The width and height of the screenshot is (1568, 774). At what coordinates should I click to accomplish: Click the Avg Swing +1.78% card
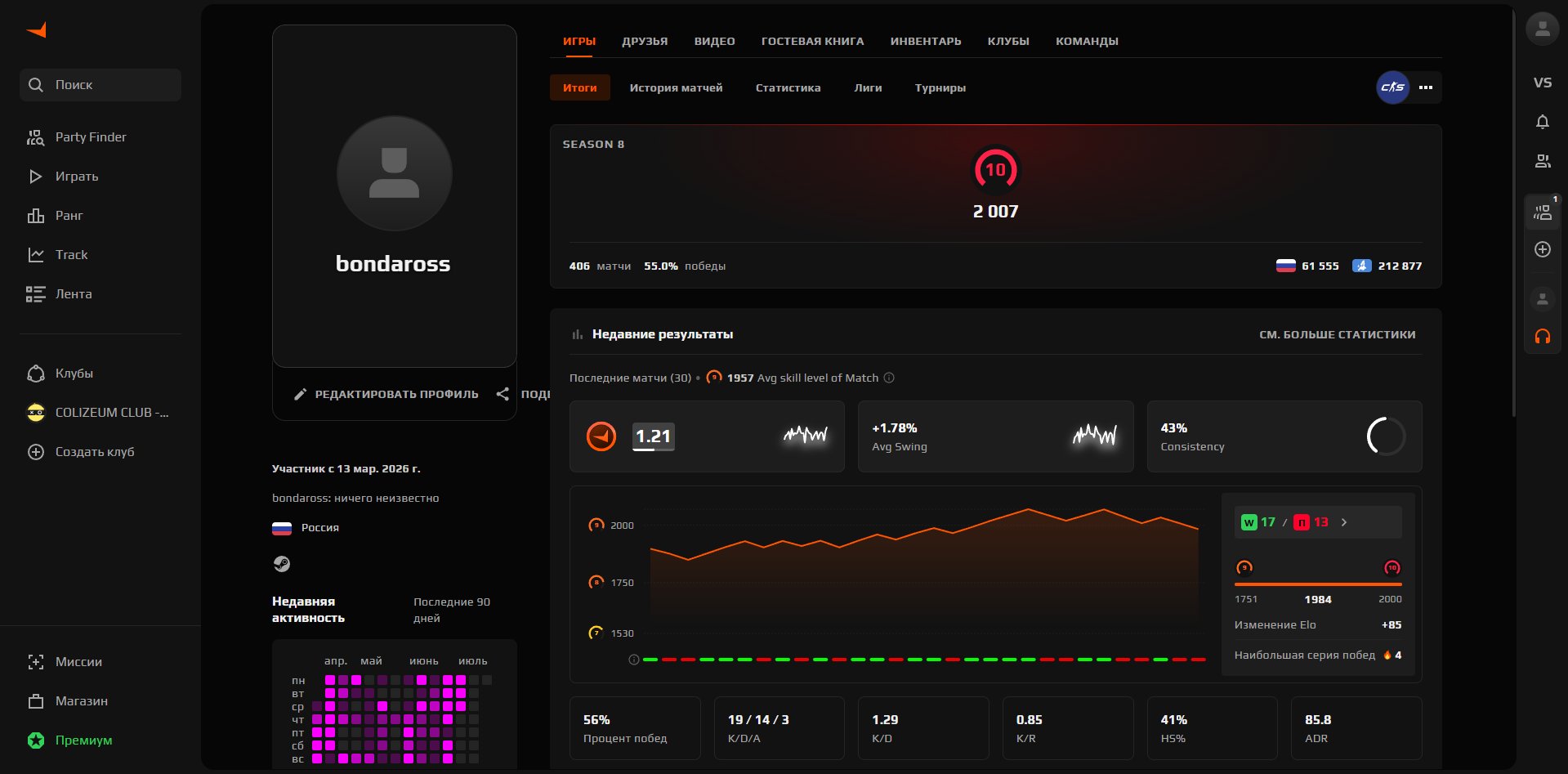995,436
